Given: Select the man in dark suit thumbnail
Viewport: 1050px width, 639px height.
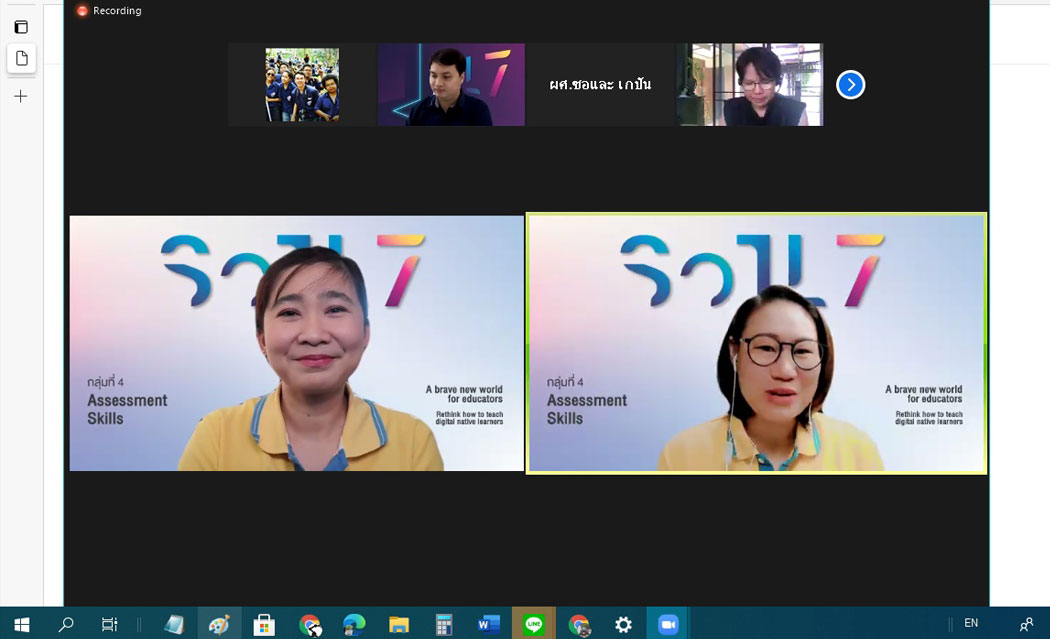Looking at the screenshot, I should tap(451, 85).
